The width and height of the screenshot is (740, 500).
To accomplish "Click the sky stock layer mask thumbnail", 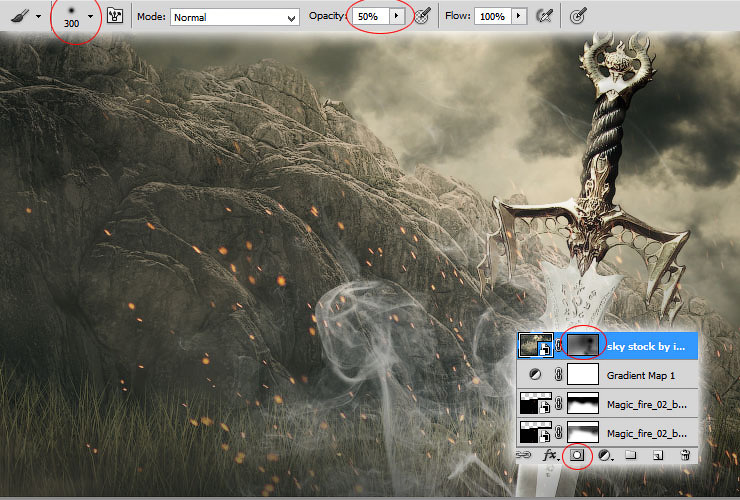I will click(x=582, y=345).
